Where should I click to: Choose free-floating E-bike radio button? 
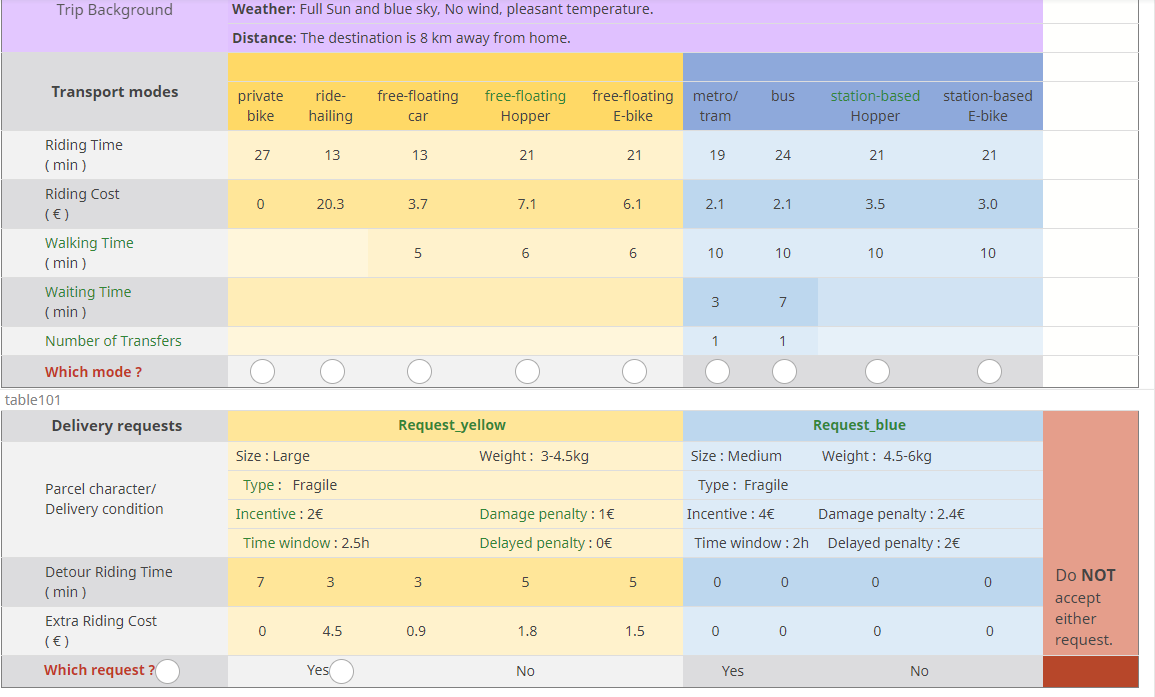pyautogui.click(x=634, y=372)
